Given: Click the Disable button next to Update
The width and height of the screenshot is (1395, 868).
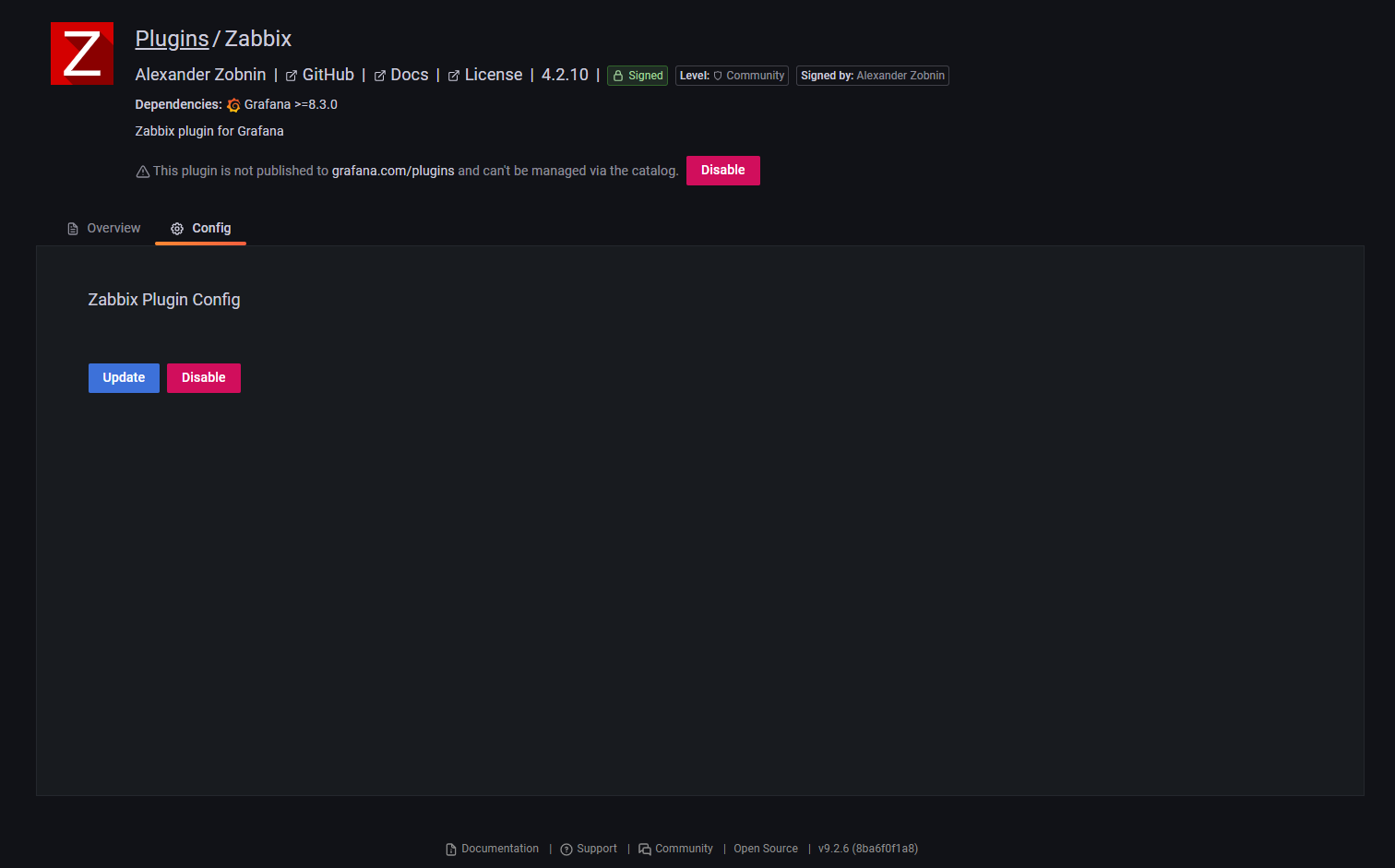Looking at the screenshot, I should (x=203, y=377).
